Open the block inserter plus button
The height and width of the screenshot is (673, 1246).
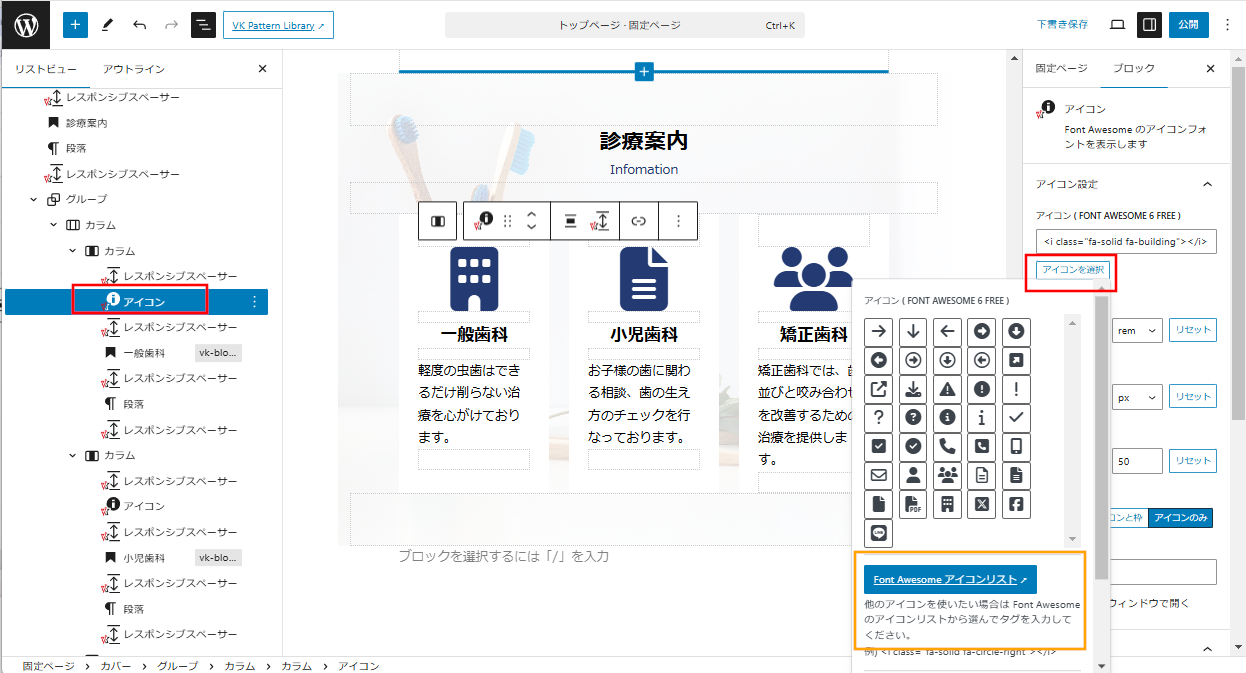point(75,25)
